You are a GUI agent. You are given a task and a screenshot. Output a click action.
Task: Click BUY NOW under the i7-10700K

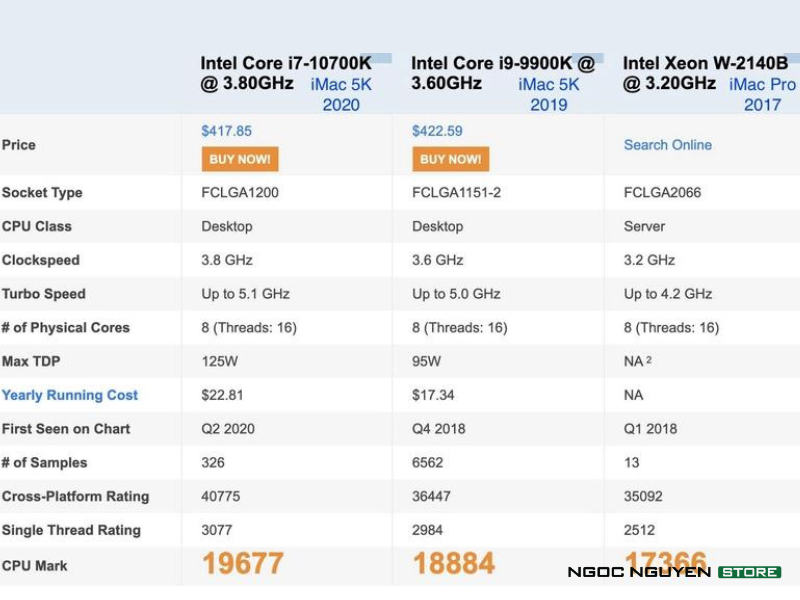[240, 159]
